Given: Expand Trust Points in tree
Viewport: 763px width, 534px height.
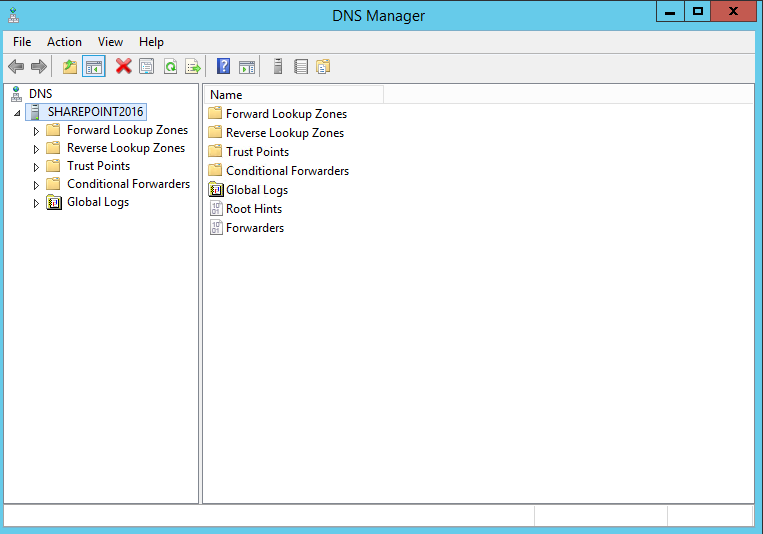Looking at the screenshot, I should 36,167.
